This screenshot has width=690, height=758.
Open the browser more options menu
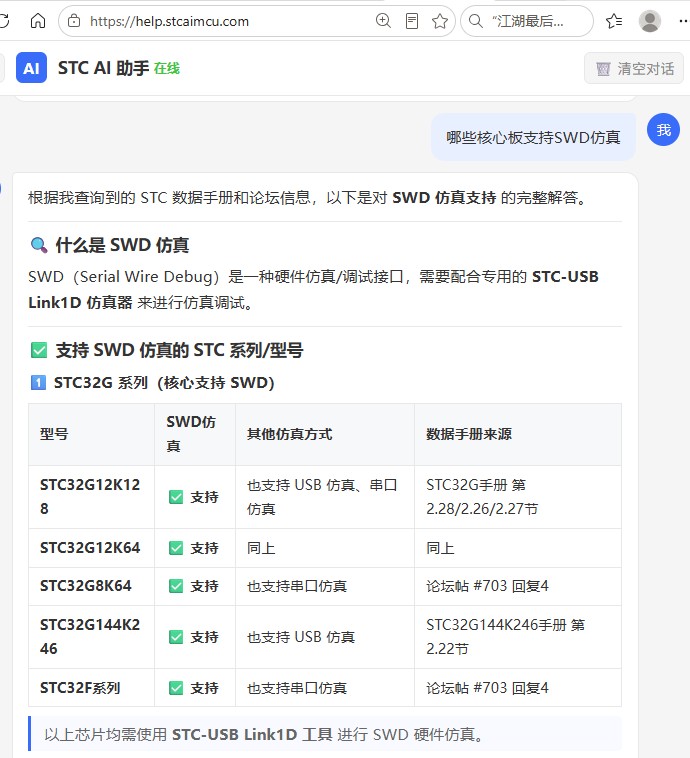point(683,21)
